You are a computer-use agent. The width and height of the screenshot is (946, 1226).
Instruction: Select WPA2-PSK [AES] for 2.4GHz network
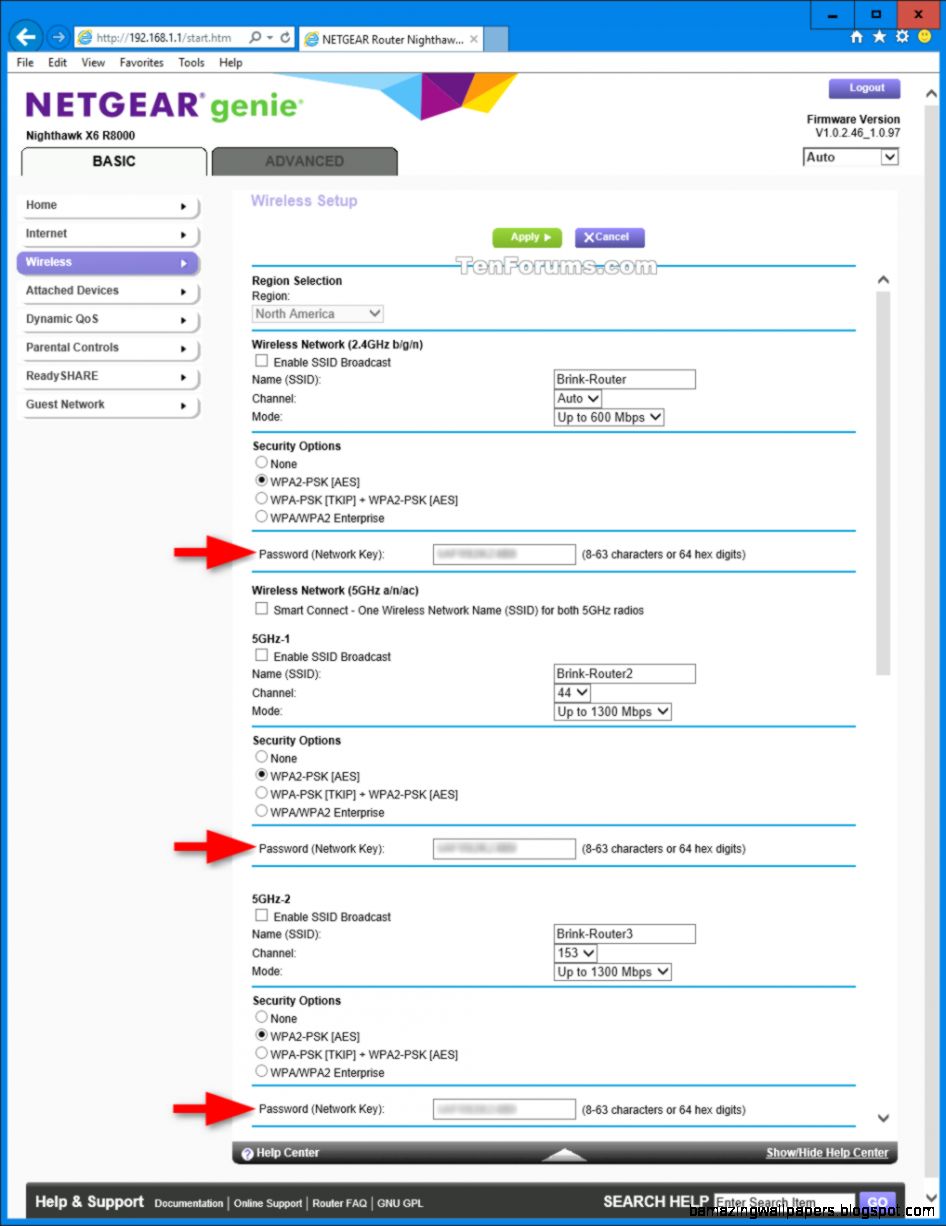point(262,481)
